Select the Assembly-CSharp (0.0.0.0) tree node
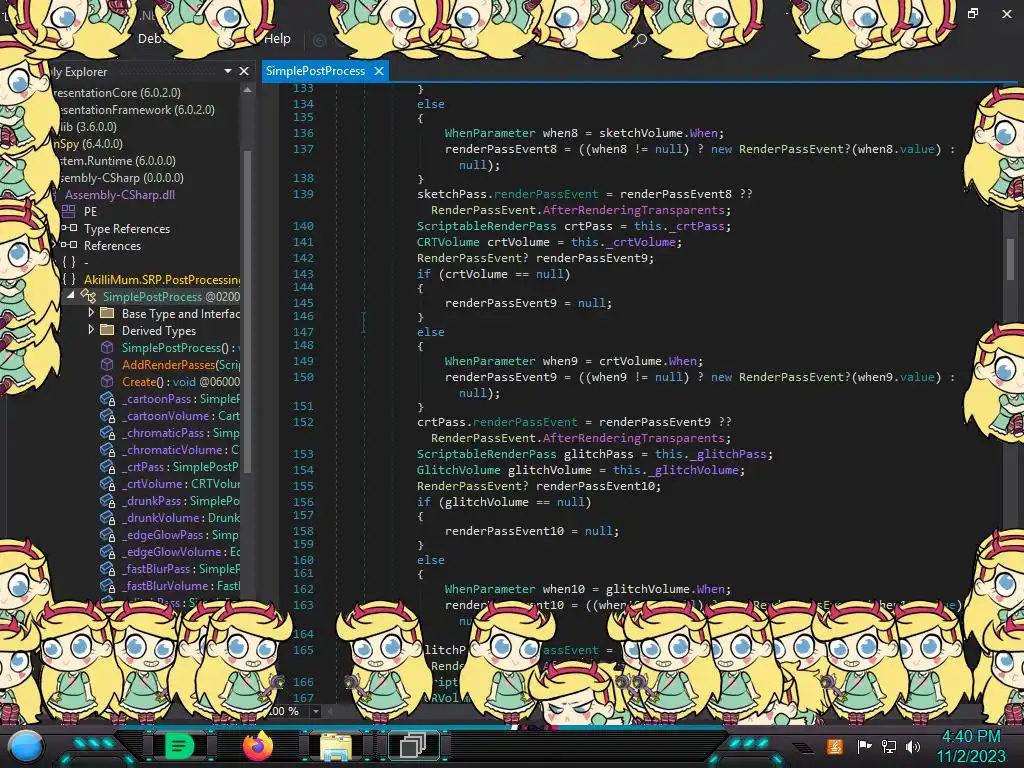This screenshot has width=1024, height=768. tap(121, 177)
